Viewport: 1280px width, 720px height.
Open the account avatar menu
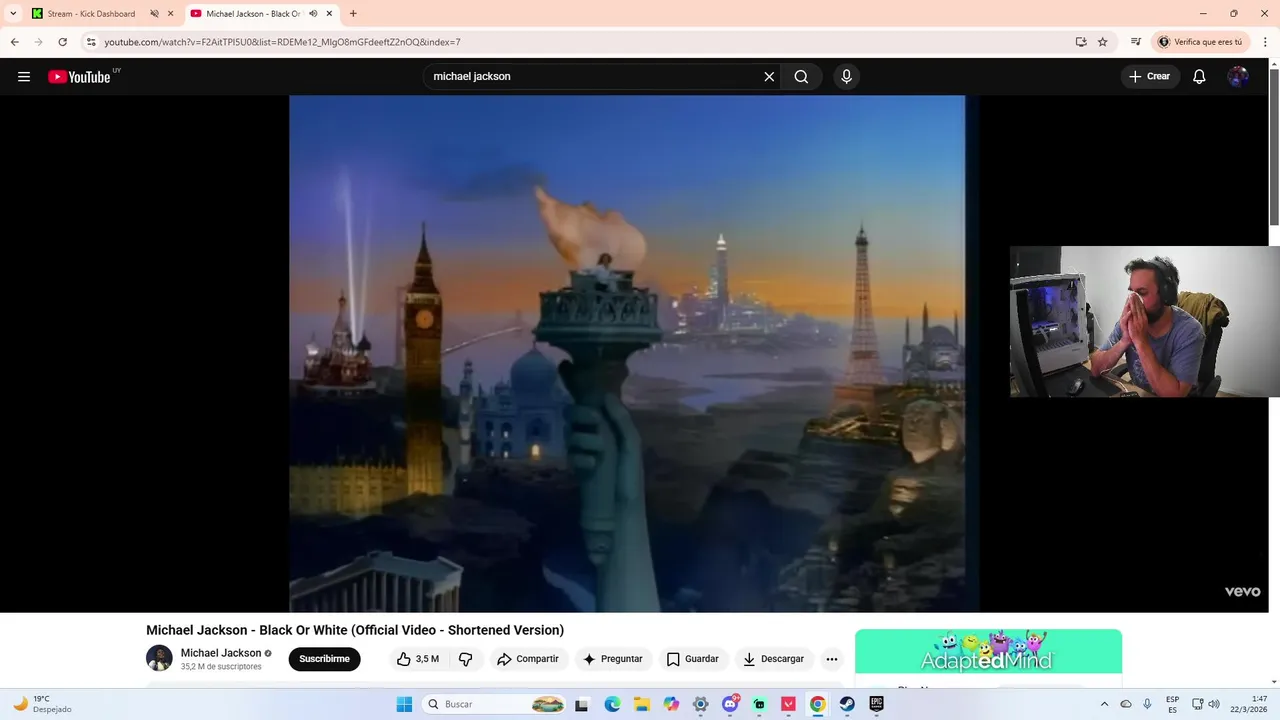[1238, 77]
